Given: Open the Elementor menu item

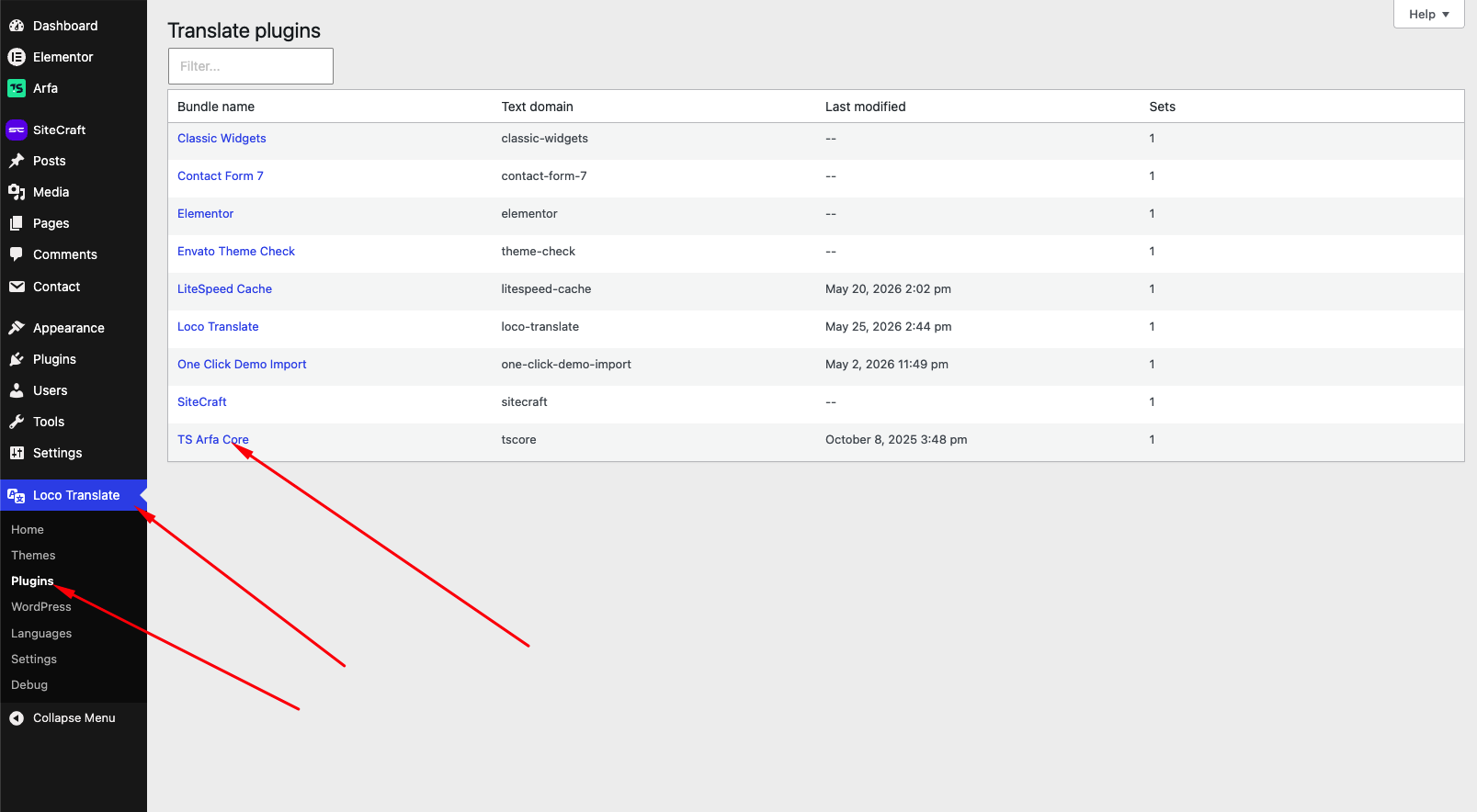Looking at the screenshot, I should pyautogui.click(x=63, y=57).
